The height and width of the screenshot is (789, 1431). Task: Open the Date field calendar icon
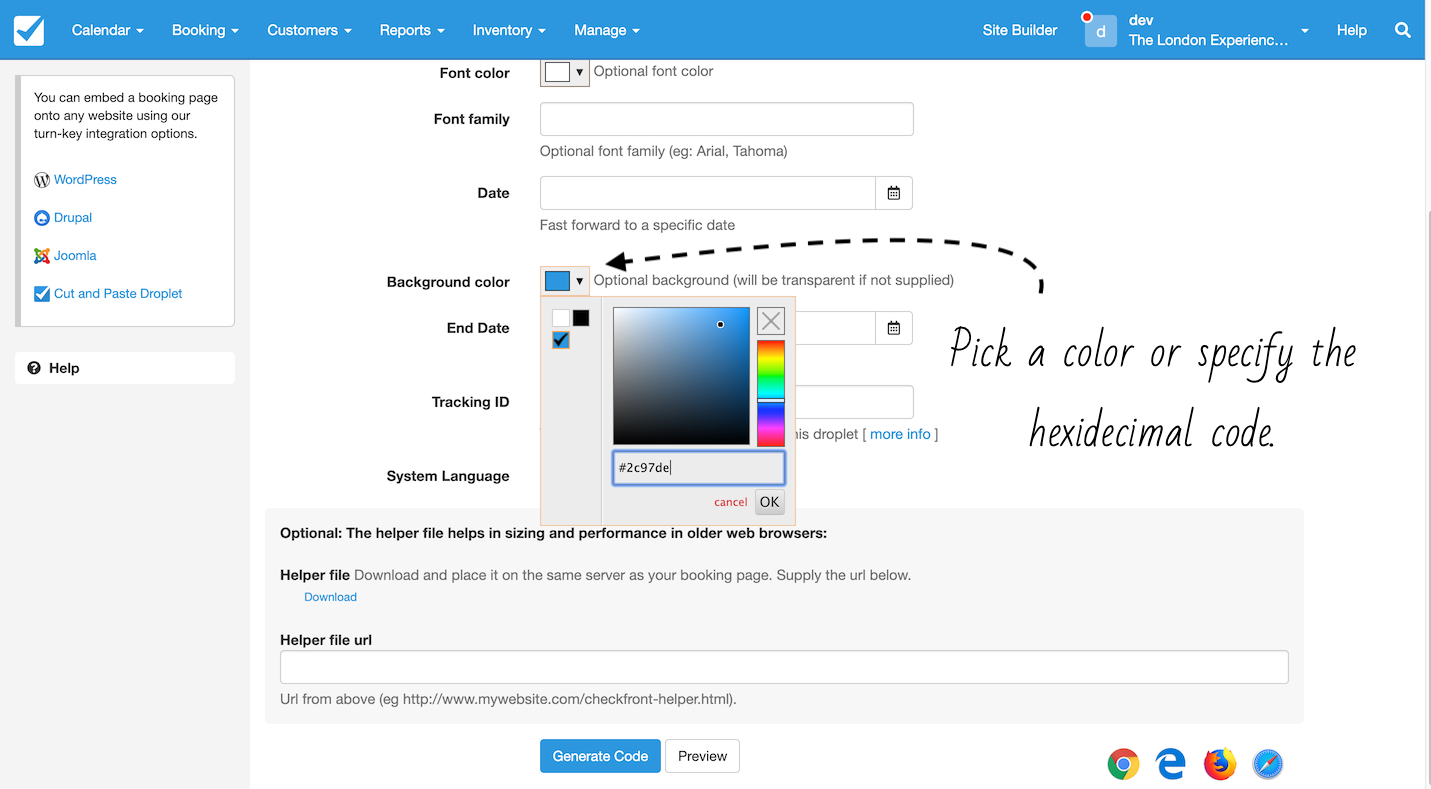(894, 193)
